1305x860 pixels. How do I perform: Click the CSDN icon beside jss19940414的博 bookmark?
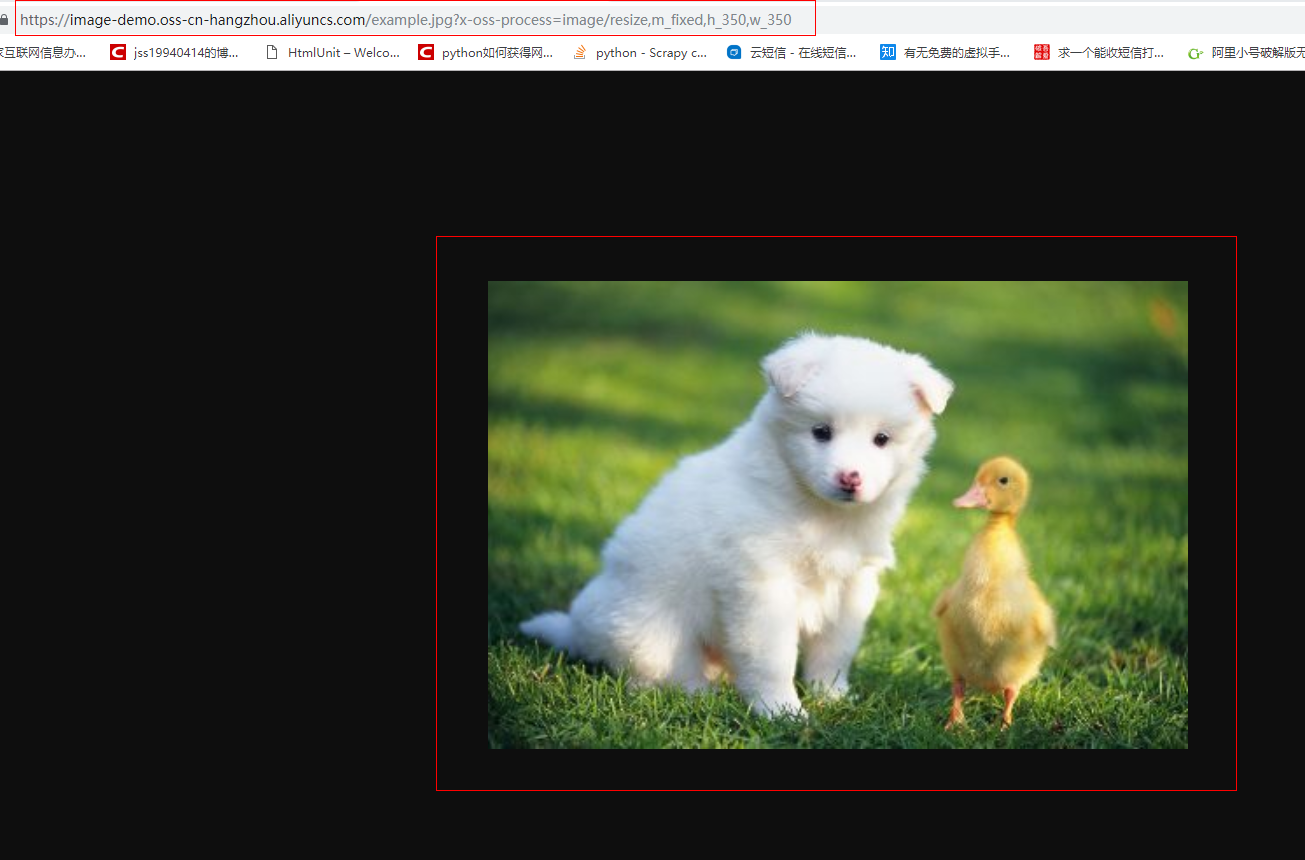tap(117, 52)
